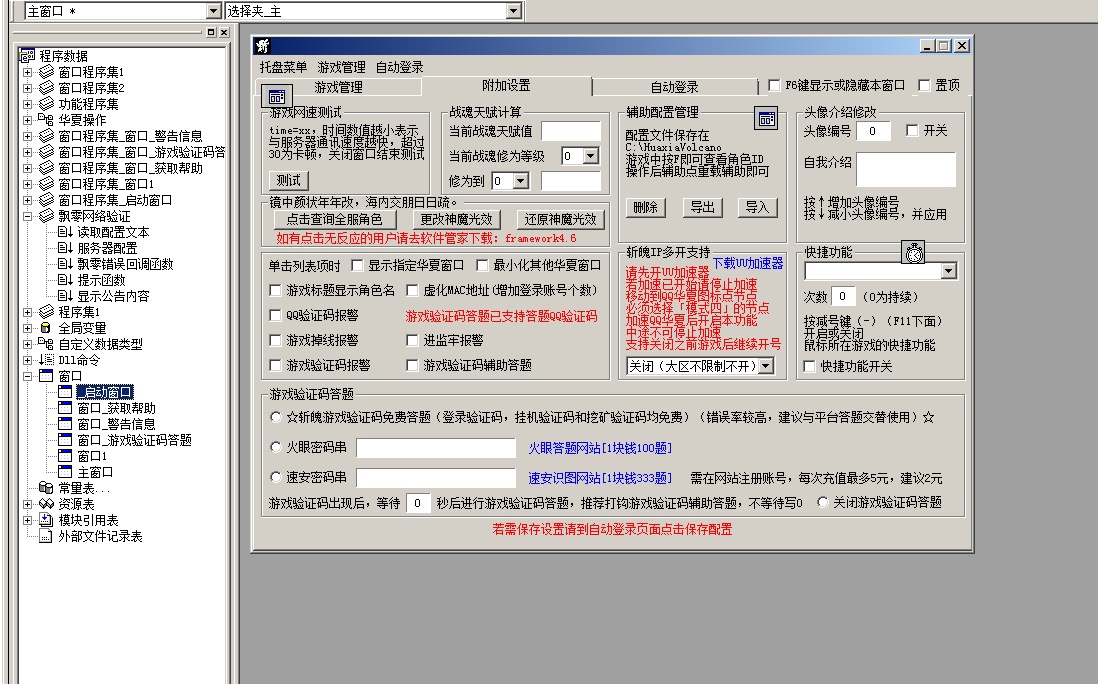Click the timer clock icon in 快捷功能

point(914,253)
